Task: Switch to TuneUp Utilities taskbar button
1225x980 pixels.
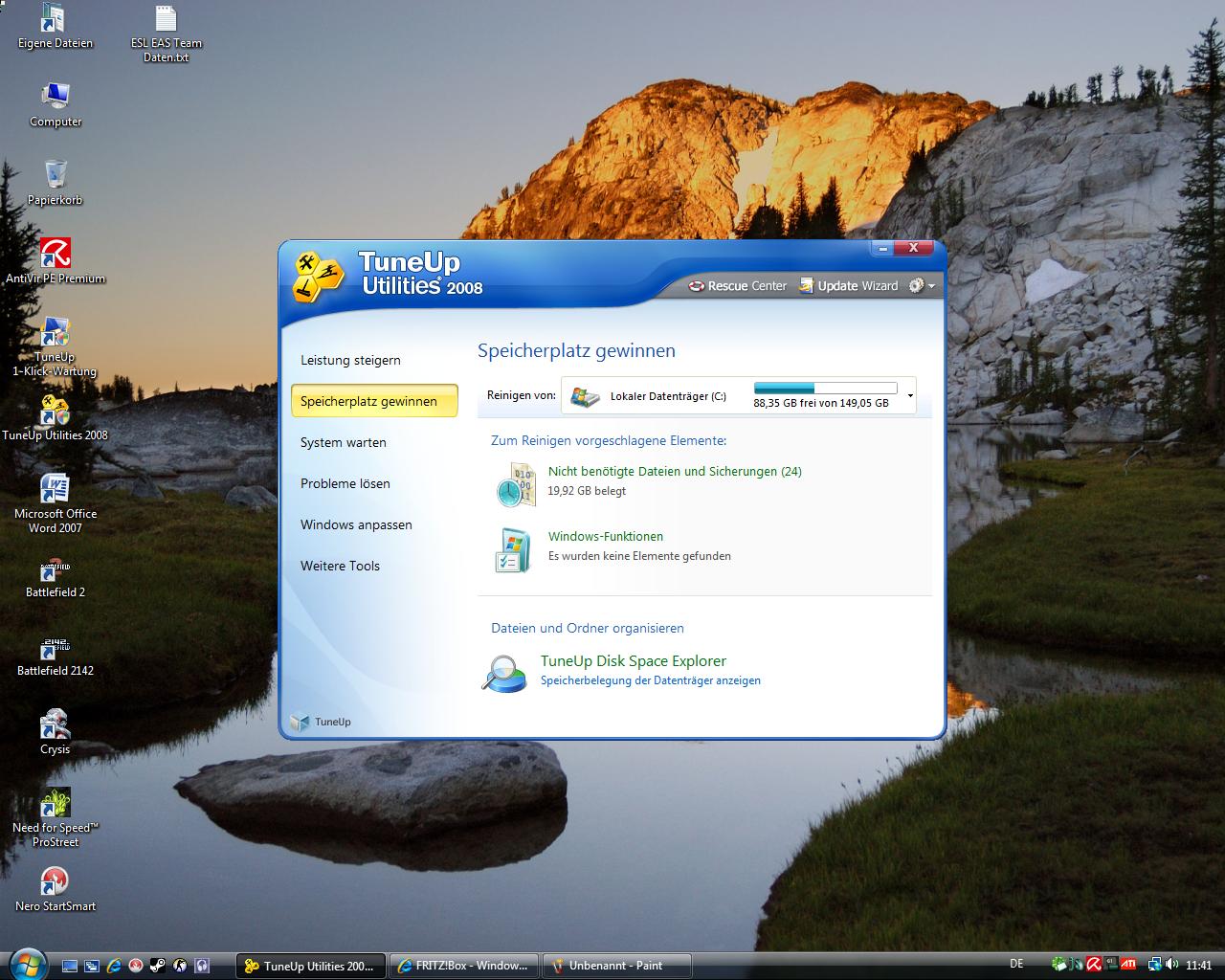Action: 311,966
